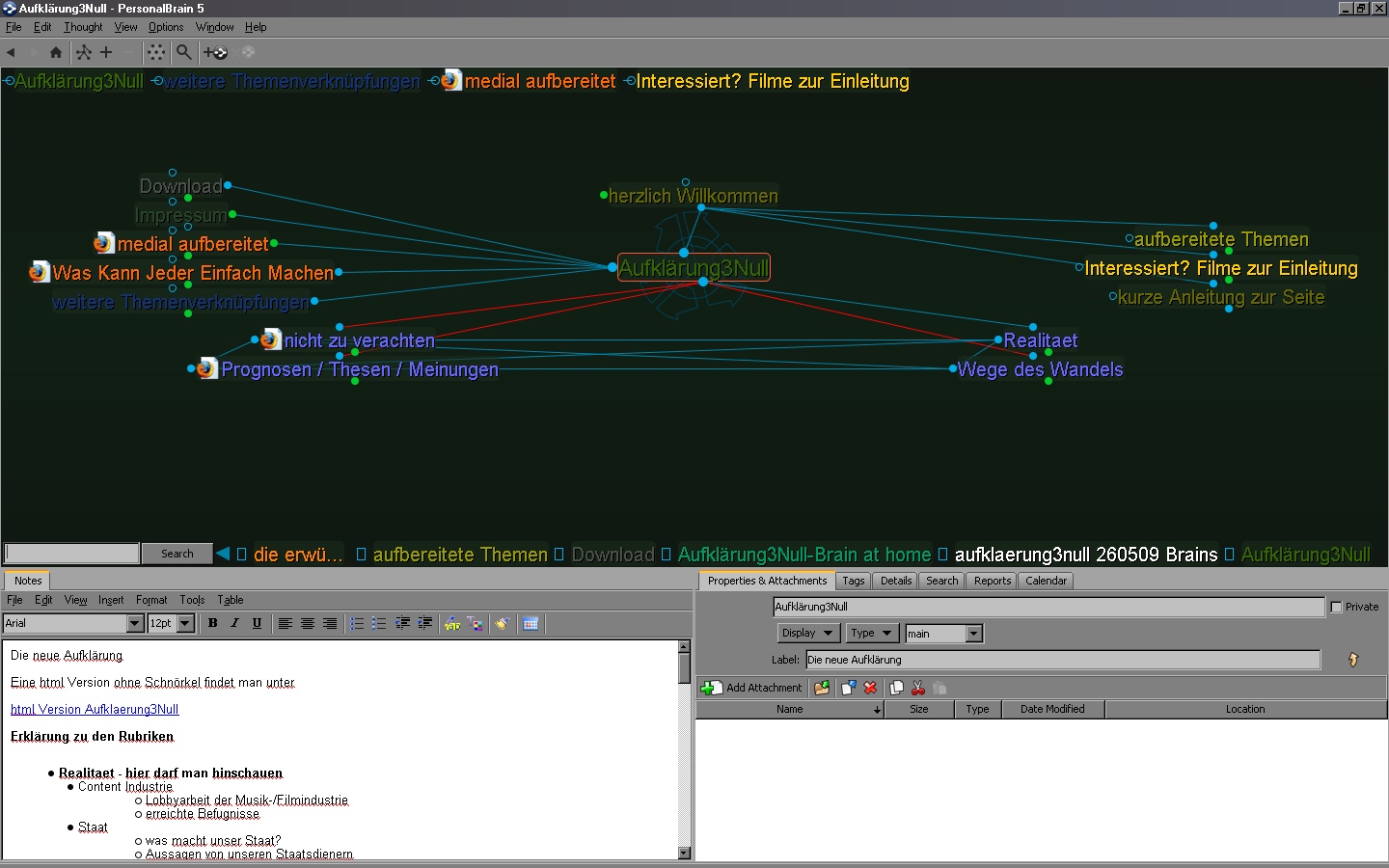The image size is (1389, 868).
Task: Click the Home thought toolbar icon
Action: point(55,52)
